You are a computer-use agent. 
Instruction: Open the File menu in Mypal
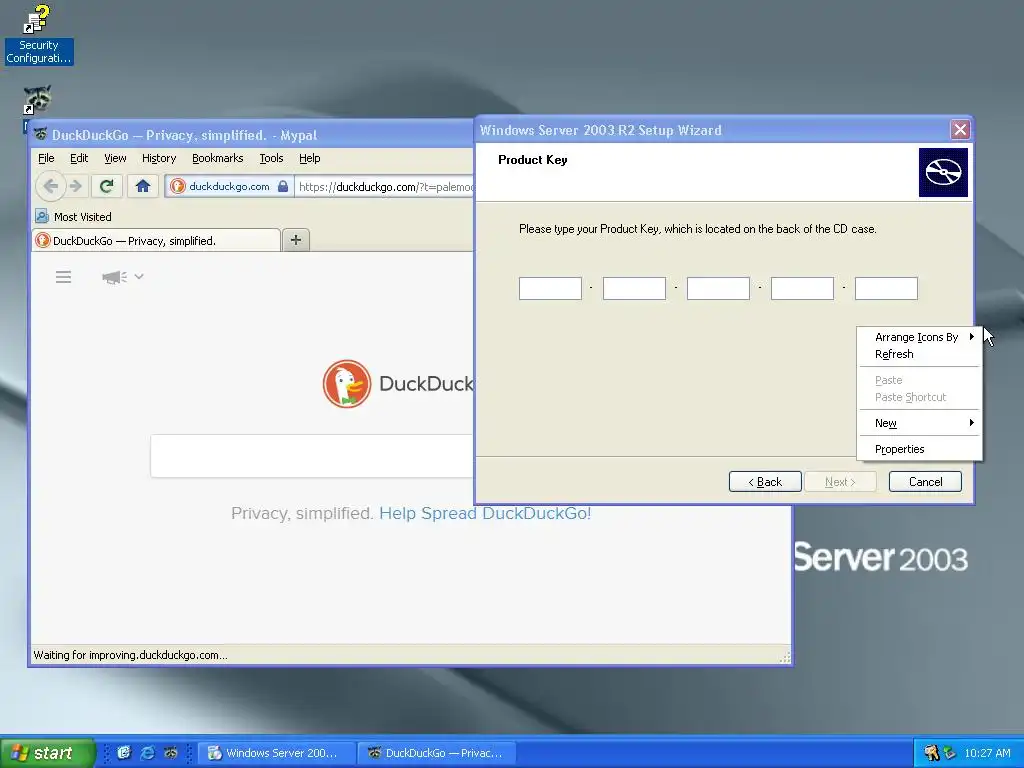tap(46, 158)
